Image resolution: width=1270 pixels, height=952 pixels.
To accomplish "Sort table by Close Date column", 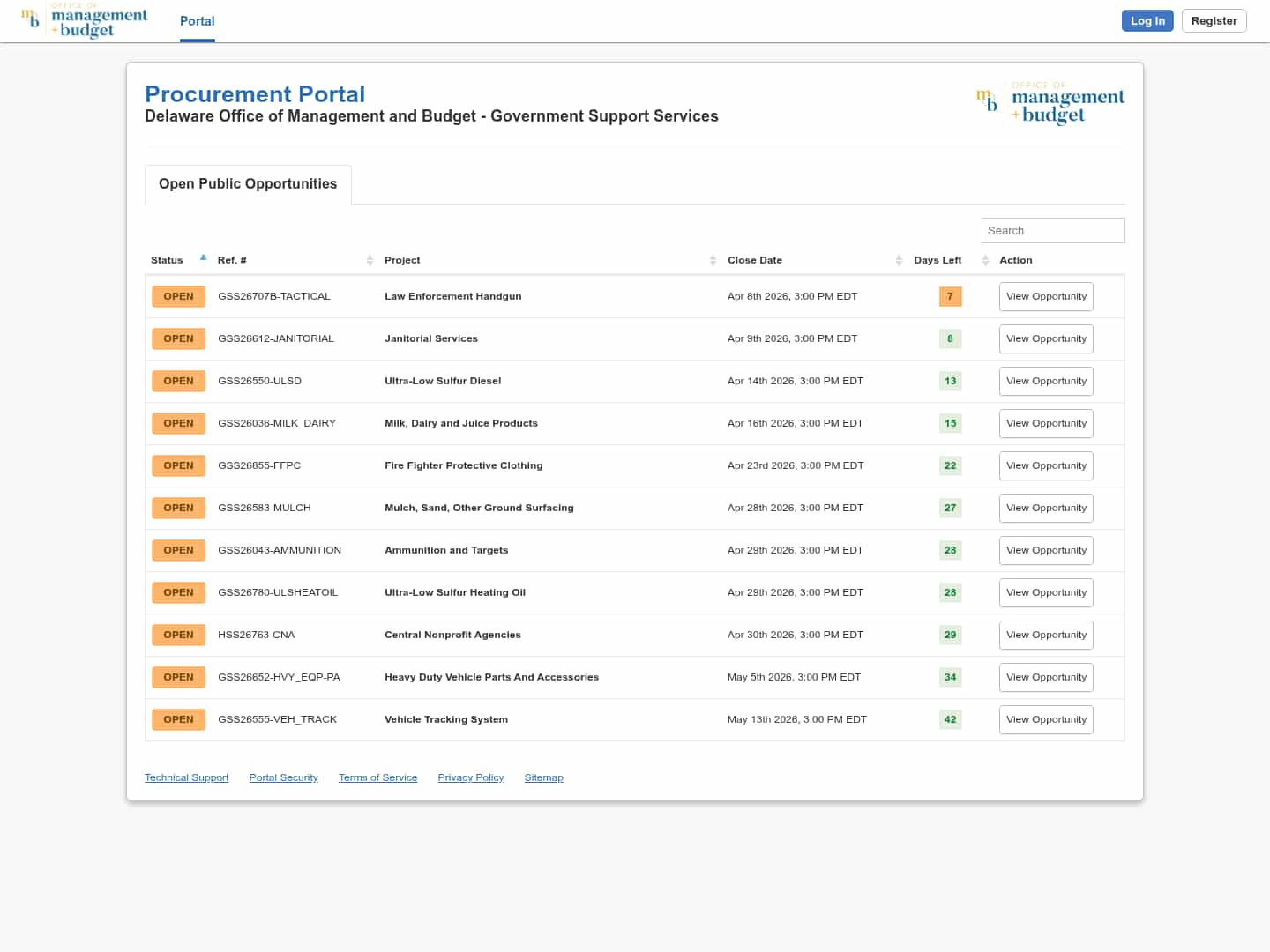I will 899,260.
